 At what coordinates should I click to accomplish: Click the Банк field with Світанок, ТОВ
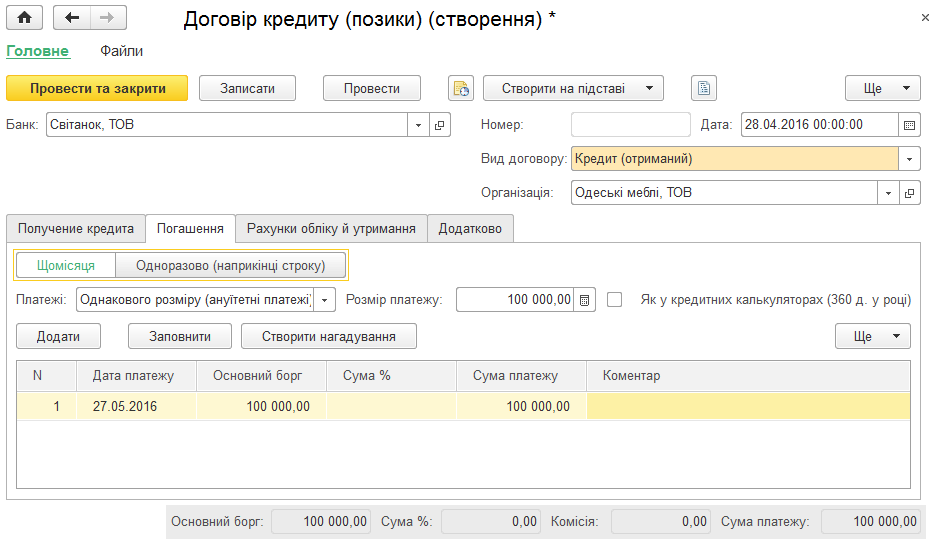tap(227, 125)
